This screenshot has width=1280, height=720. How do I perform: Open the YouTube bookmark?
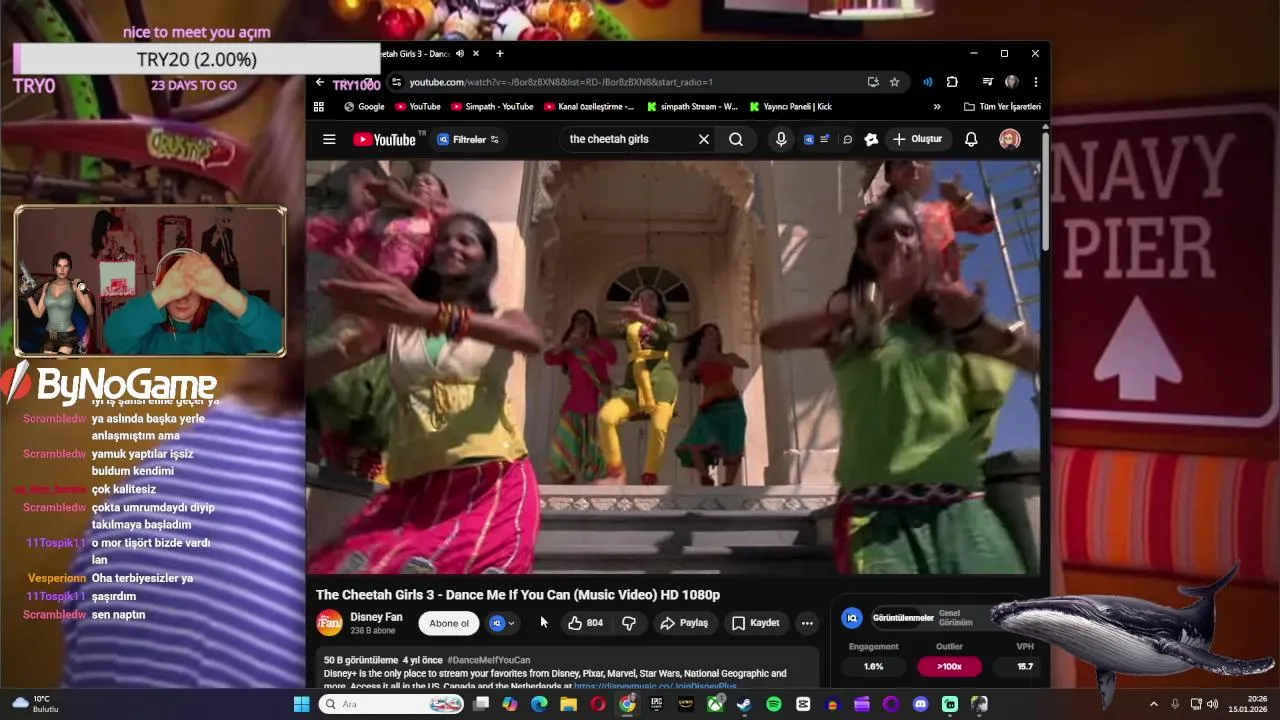click(x=418, y=106)
